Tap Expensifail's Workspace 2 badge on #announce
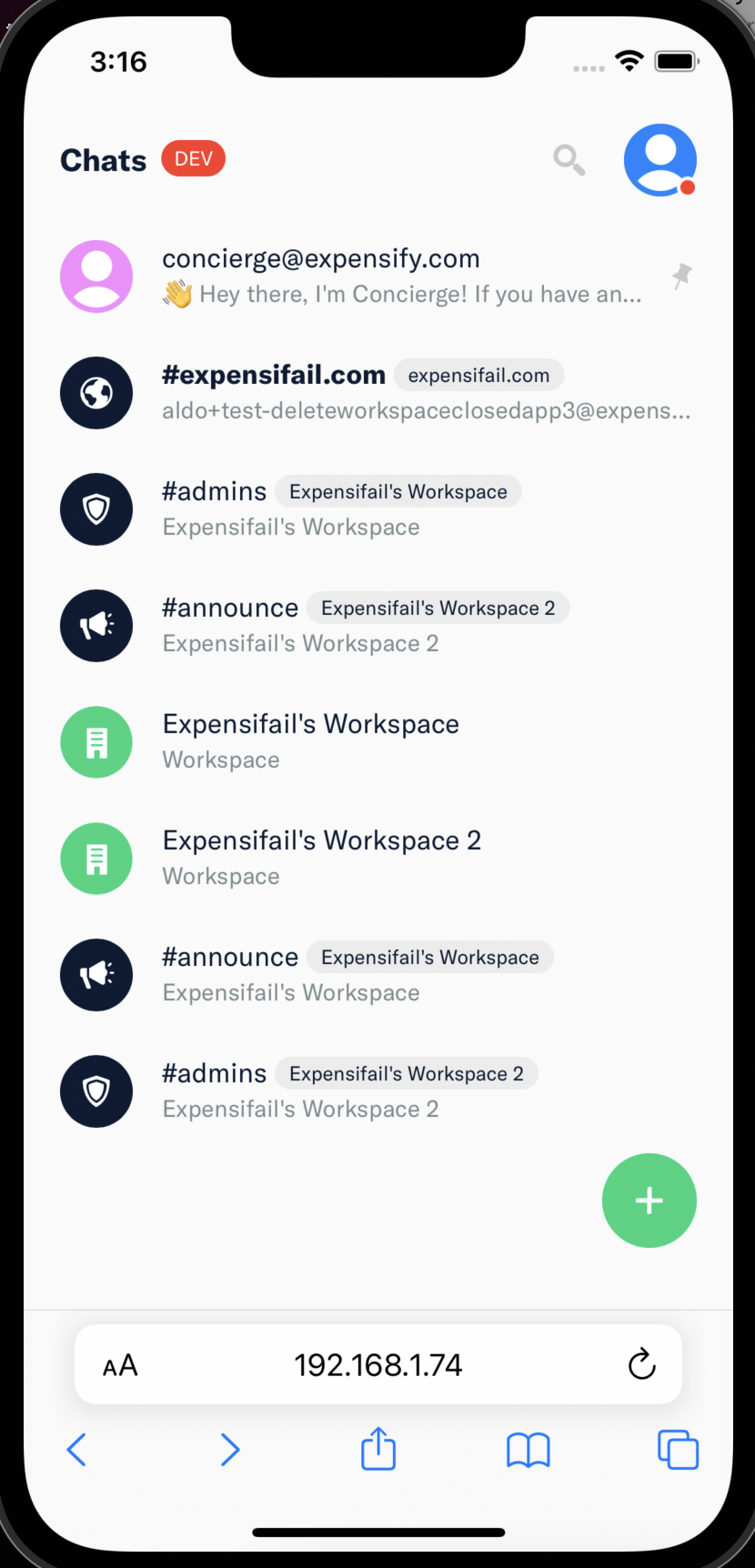The height and width of the screenshot is (1568, 755). pyautogui.click(x=438, y=608)
